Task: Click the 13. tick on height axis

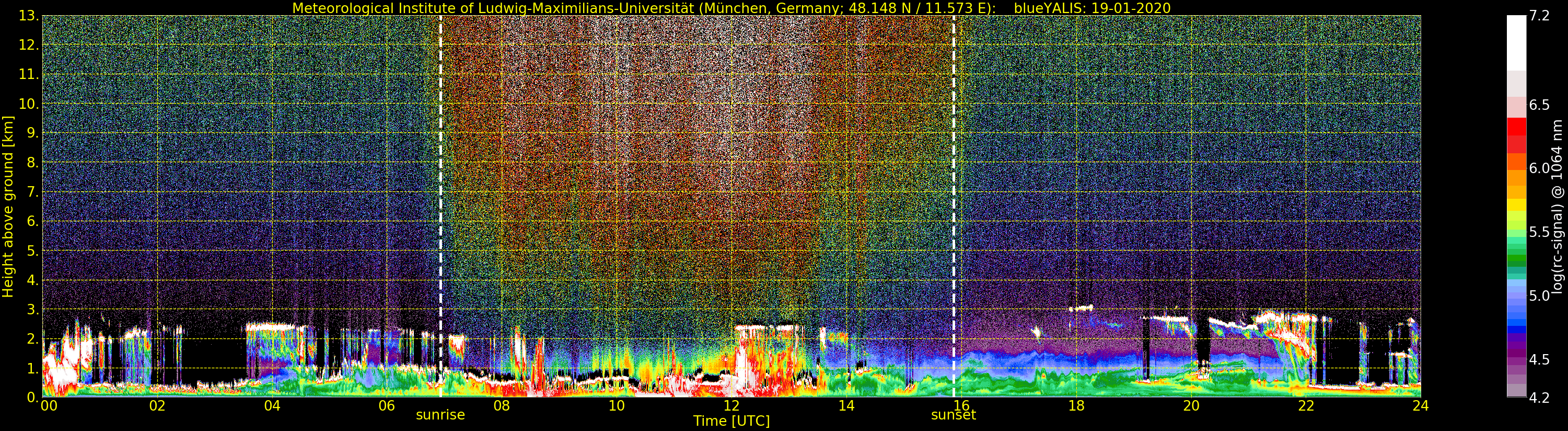Action: point(29,16)
